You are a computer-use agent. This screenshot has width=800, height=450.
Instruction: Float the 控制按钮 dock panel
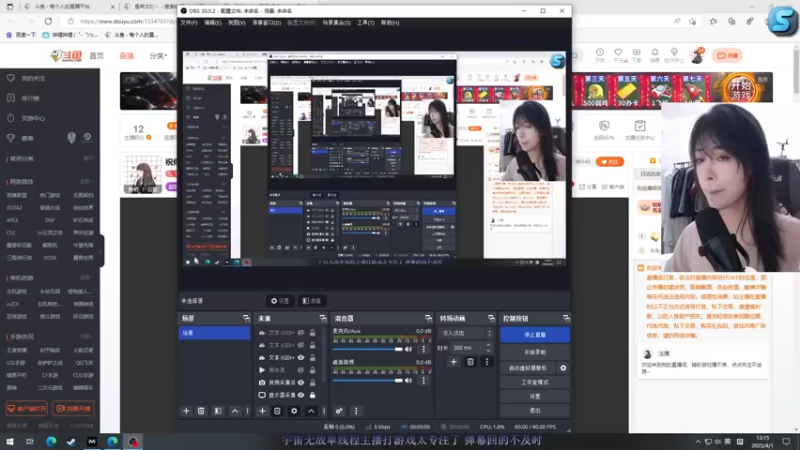pos(566,318)
